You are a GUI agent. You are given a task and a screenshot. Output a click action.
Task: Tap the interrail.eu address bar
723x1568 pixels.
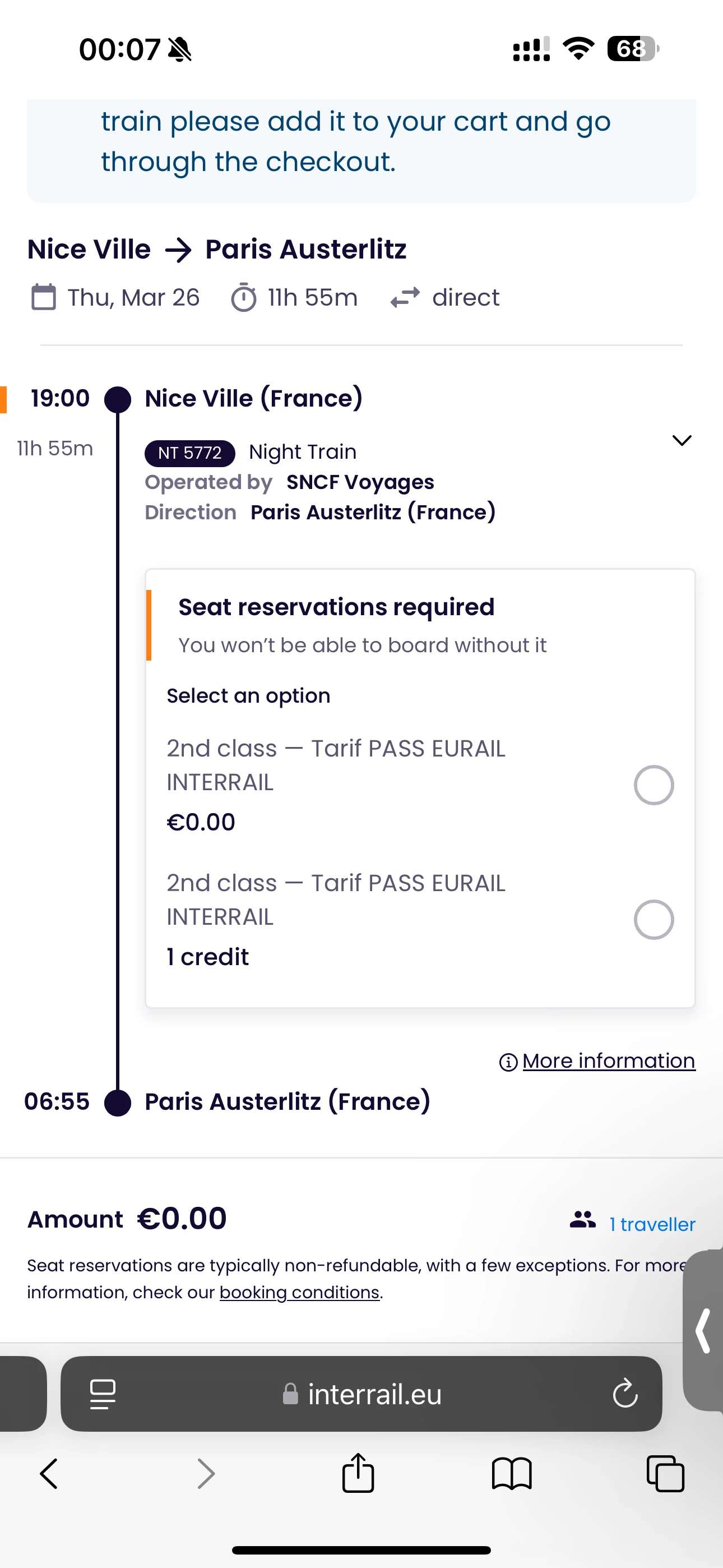374,1393
